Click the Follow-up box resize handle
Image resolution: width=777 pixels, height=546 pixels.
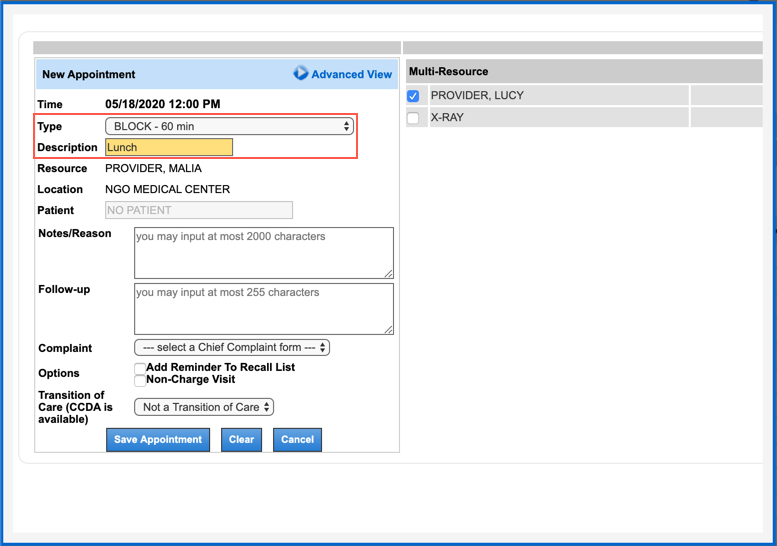[x=388, y=329]
